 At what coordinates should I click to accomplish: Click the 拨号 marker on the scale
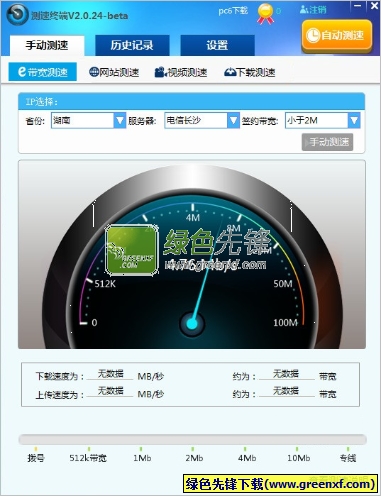36,458
